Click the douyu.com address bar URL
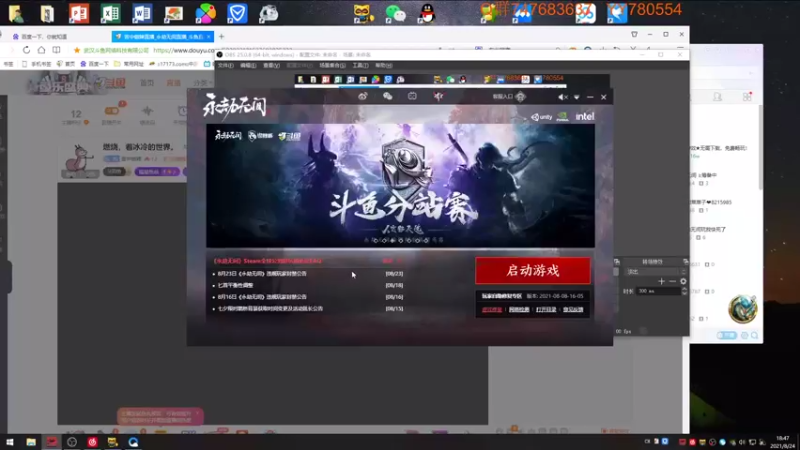This screenshot has height=450, width=800. pyautogui.click(x=184, y=51)
